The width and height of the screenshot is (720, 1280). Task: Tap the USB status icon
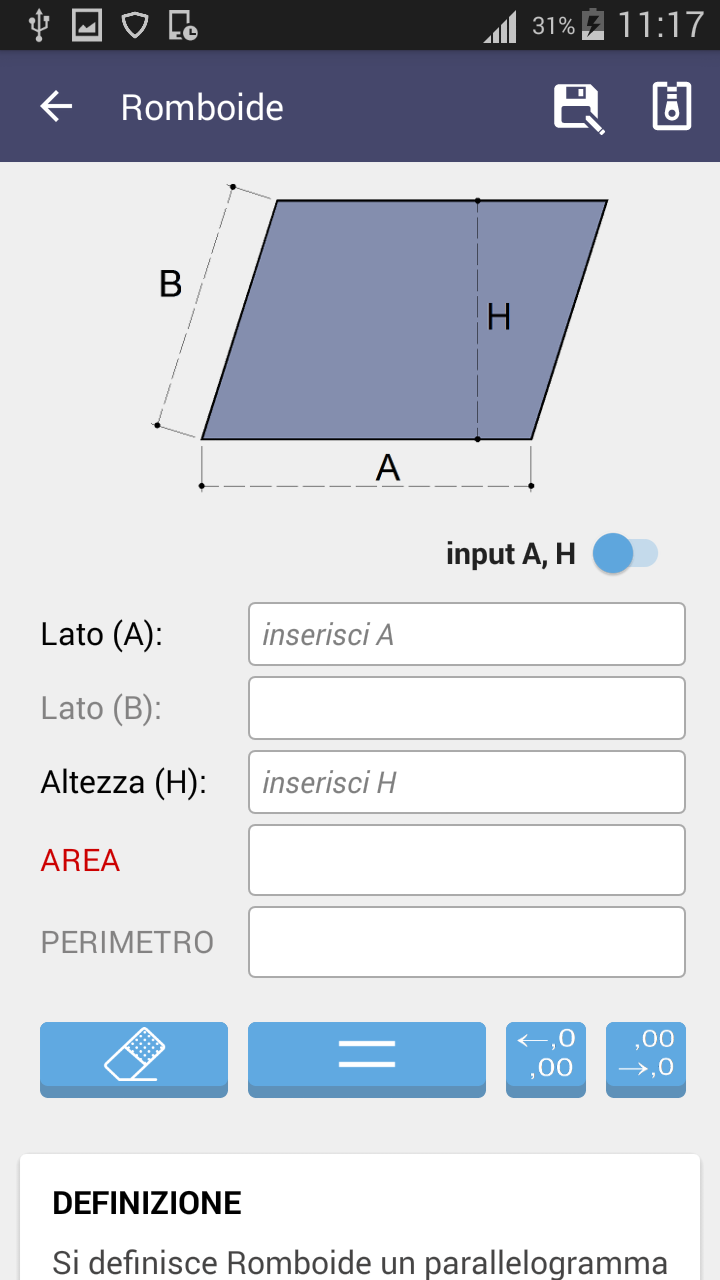tap(40, 24)
